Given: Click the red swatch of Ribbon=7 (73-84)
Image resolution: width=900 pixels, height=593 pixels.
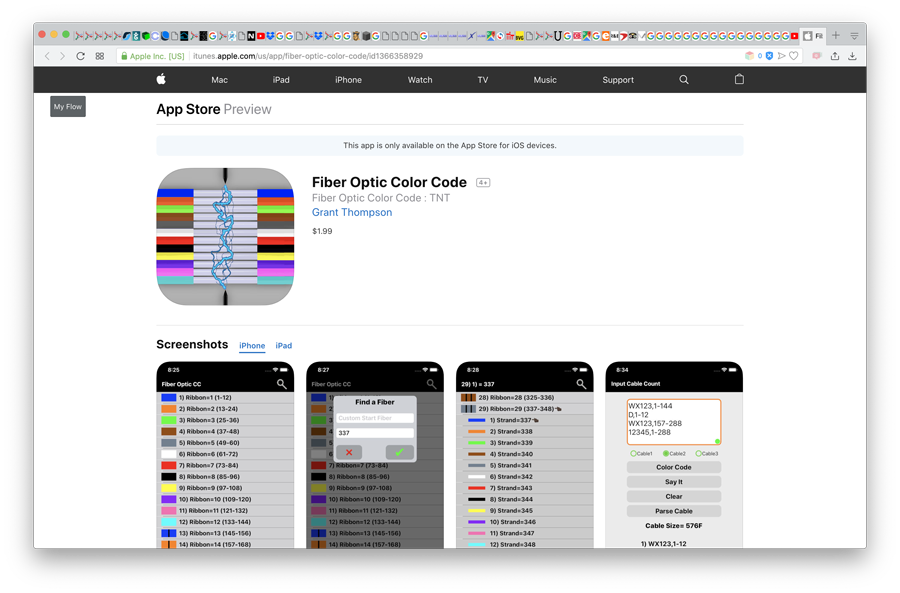Looking at the screenshot, I should point(169,465).
